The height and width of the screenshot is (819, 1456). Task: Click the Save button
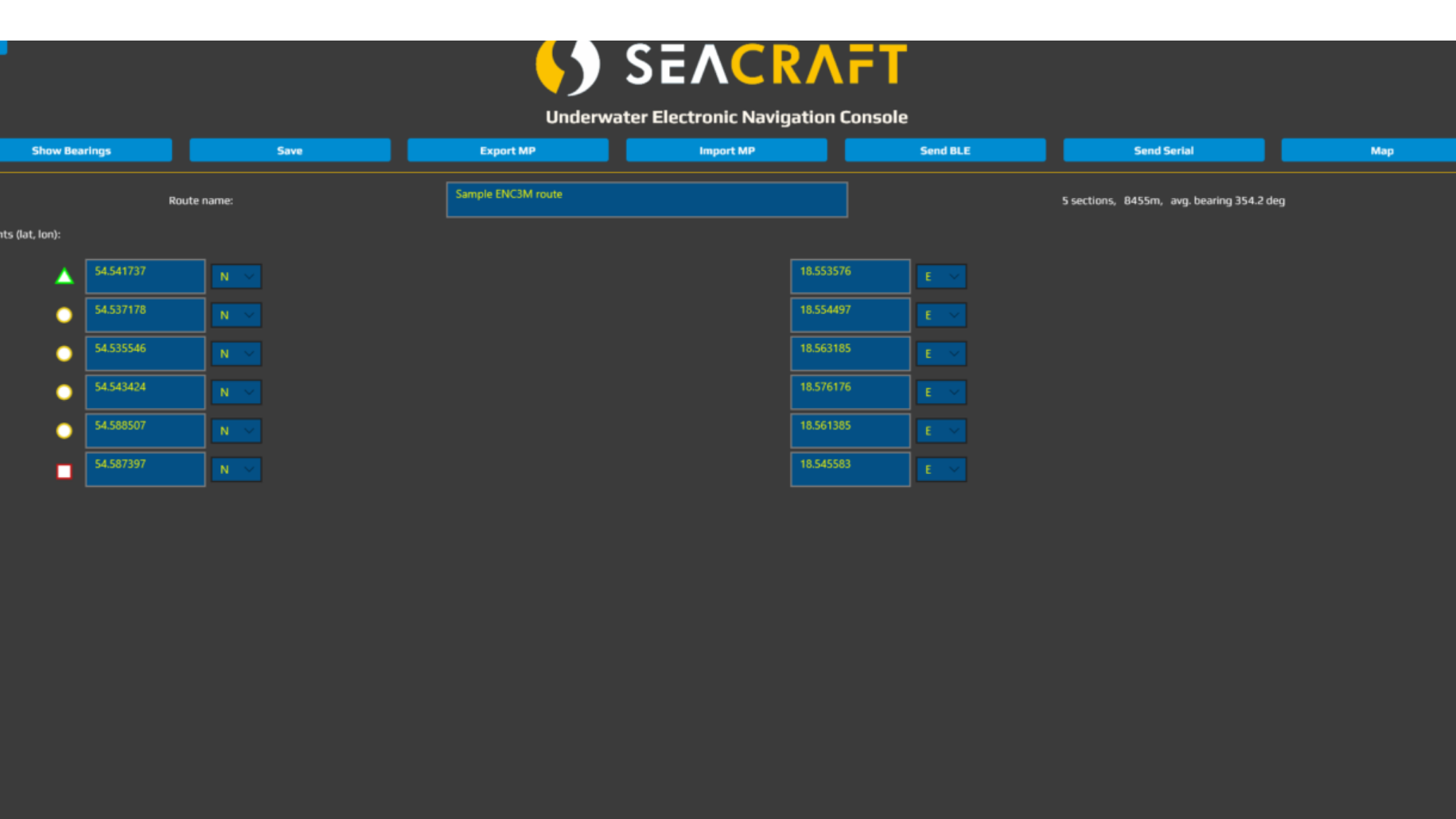pyautogui.click(x=290, y=150)
